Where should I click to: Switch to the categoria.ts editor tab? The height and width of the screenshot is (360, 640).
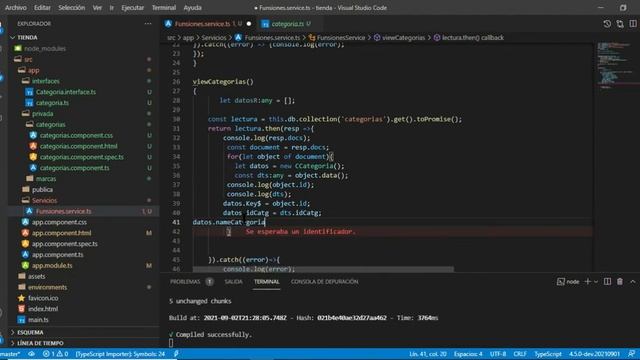[287, 24]
